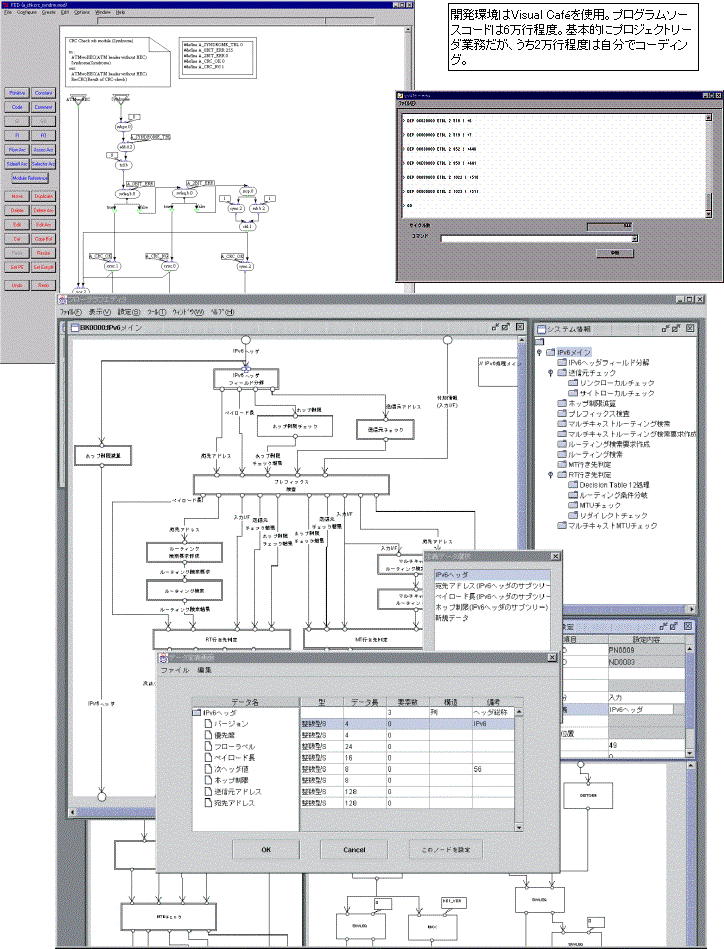Select 新規データ in data selection popup
Image resolution: width=724 pixels, height=949 pixels.
pos(452,618)
